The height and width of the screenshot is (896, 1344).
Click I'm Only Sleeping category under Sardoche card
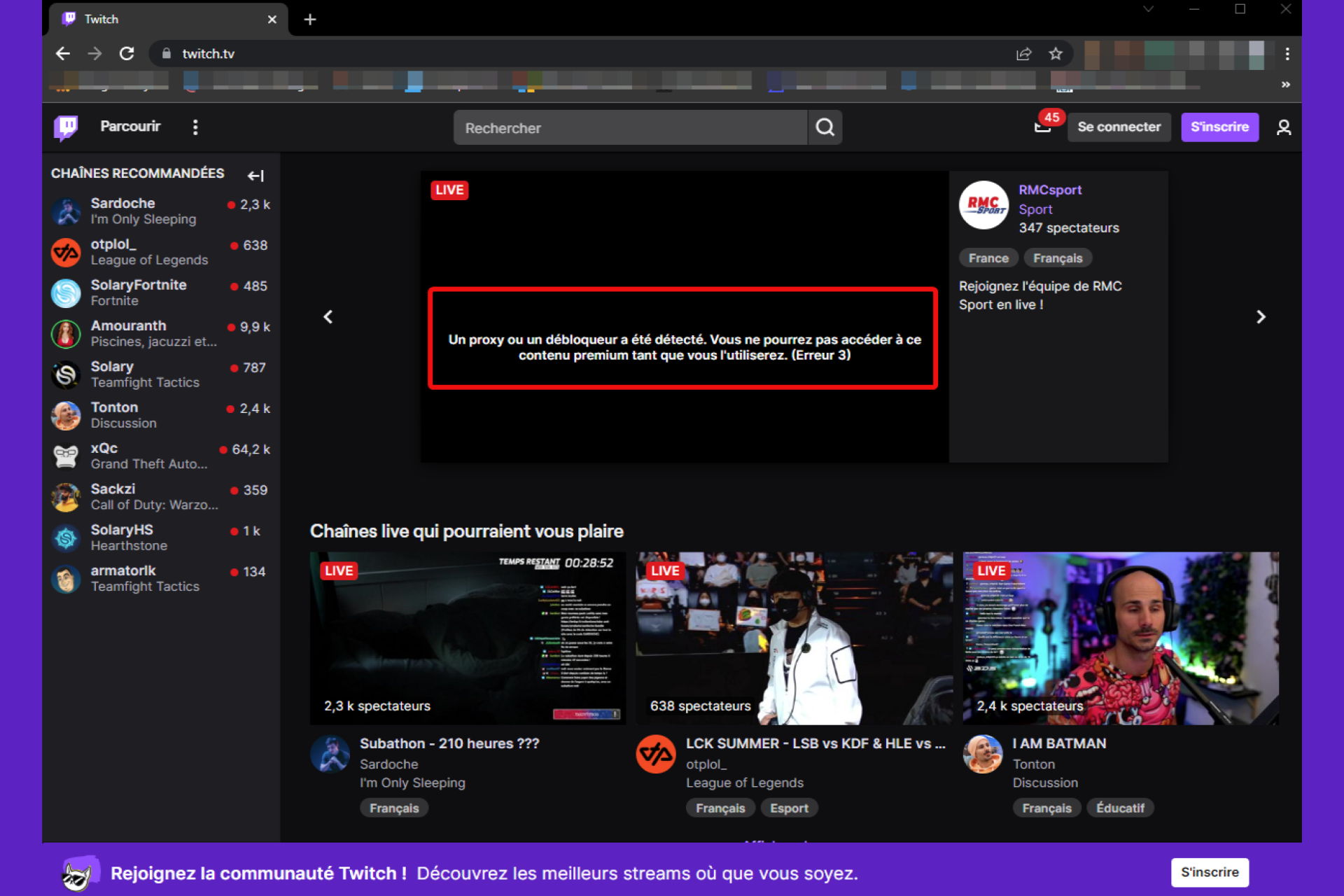(x=412, y=783)
